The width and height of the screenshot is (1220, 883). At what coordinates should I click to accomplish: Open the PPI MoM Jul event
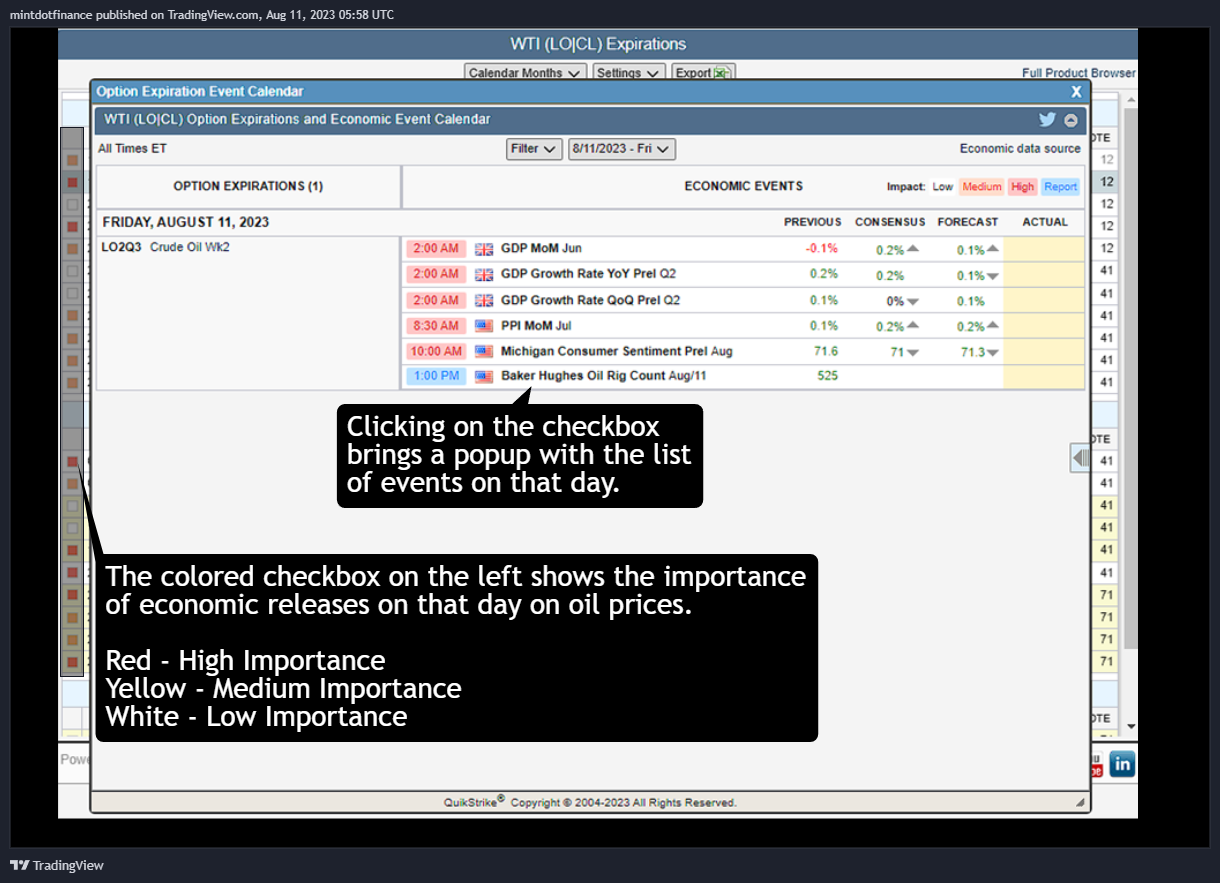pos(536,326)
